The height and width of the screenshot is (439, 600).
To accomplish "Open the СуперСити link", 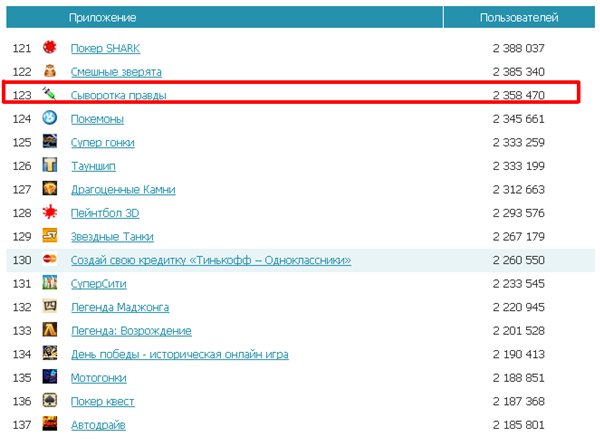I will tap(99, 284).
